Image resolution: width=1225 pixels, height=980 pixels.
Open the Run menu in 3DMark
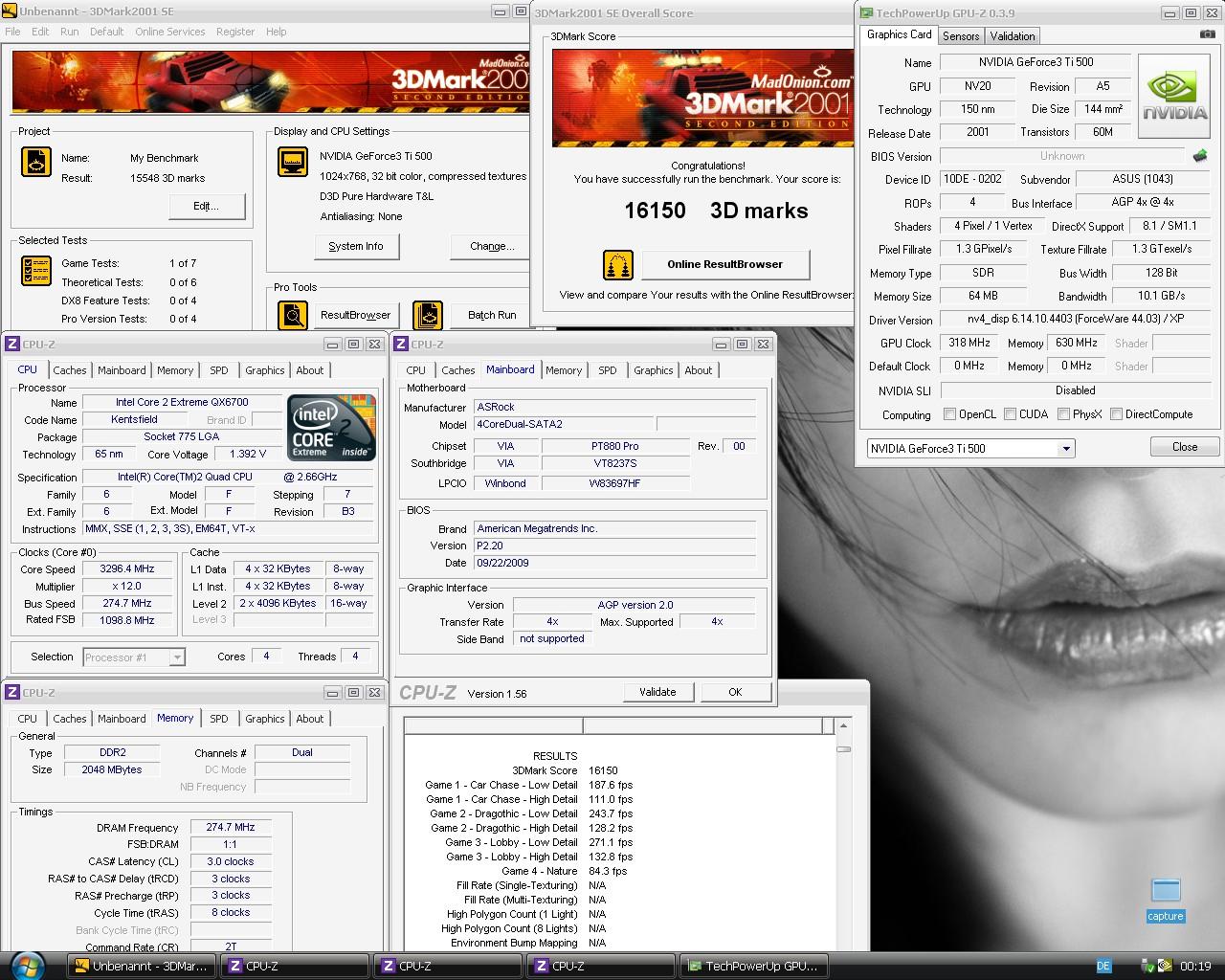69,32
